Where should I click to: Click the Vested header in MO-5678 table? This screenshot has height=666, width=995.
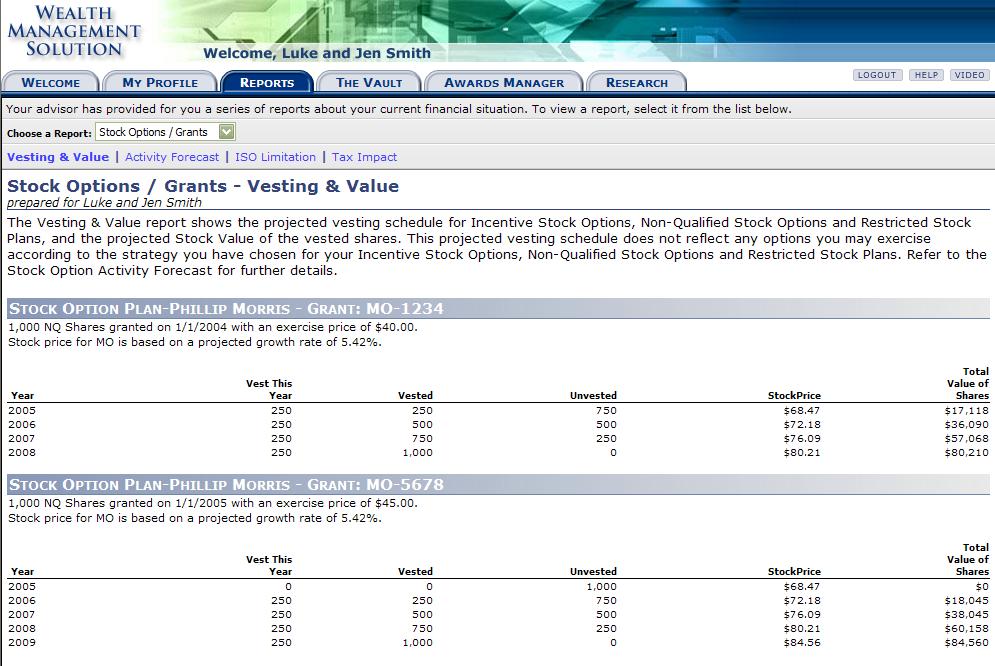[x=416, y=571]
